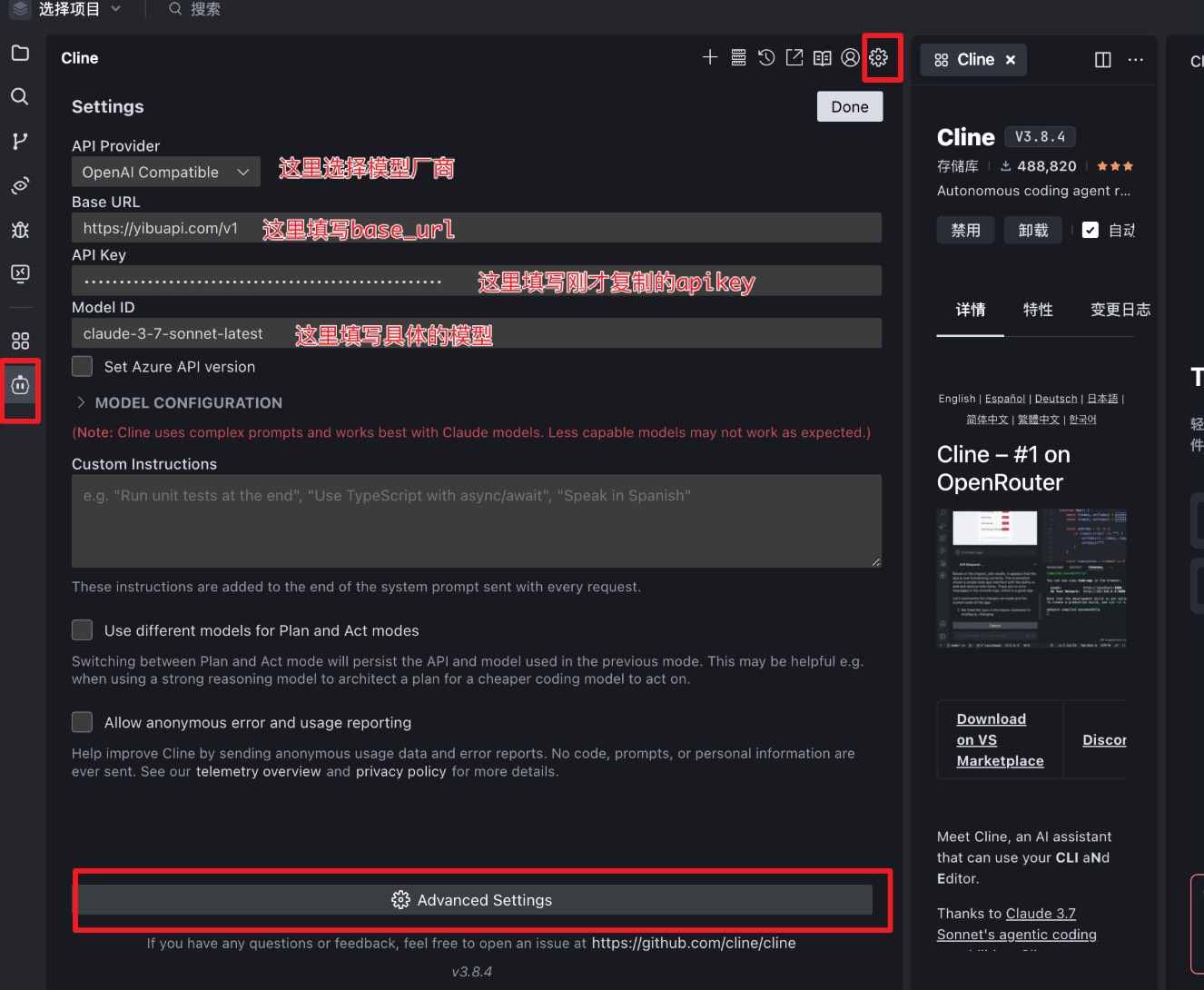This screenshot has height=990, width=1204.
Task: Start a new task in Cline
Action: tap(709, 57)
